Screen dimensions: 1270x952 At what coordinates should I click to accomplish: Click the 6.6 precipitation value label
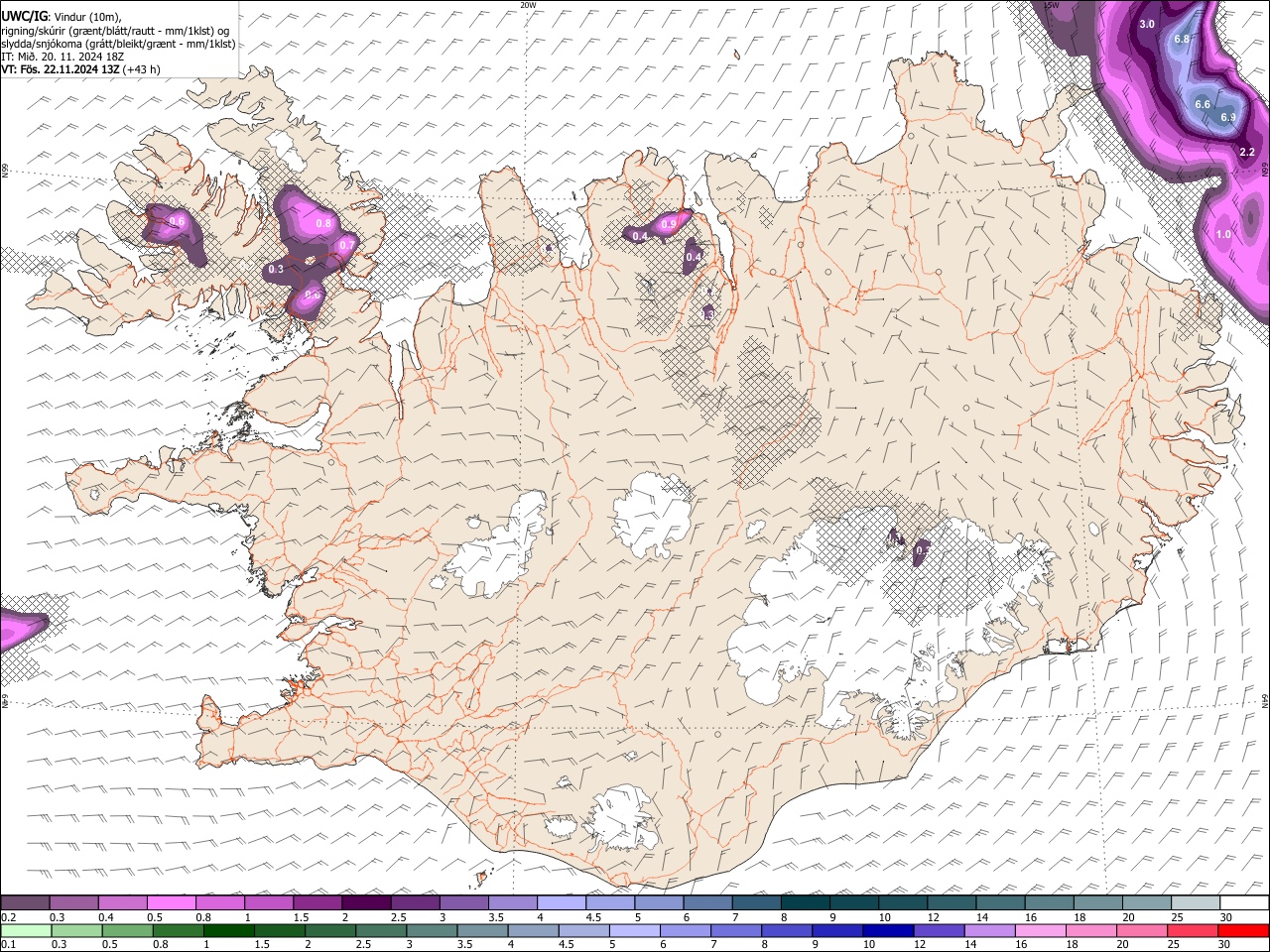(x=1203, y=104)
